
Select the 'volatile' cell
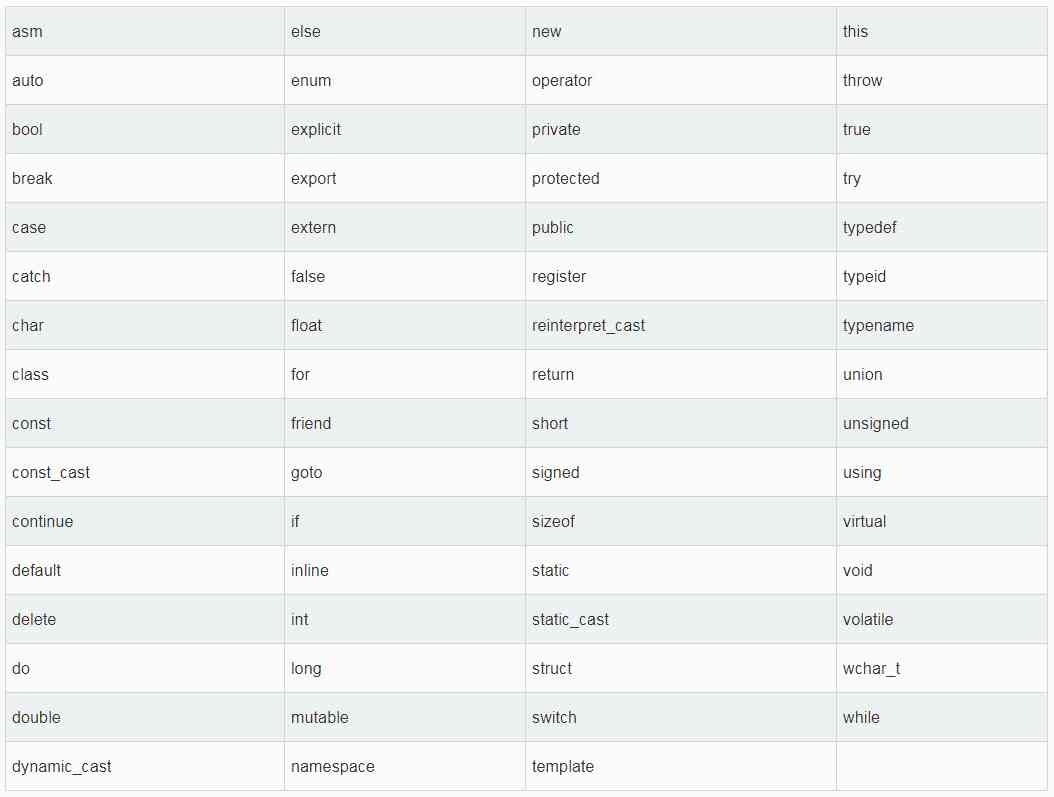click(942, 620)
